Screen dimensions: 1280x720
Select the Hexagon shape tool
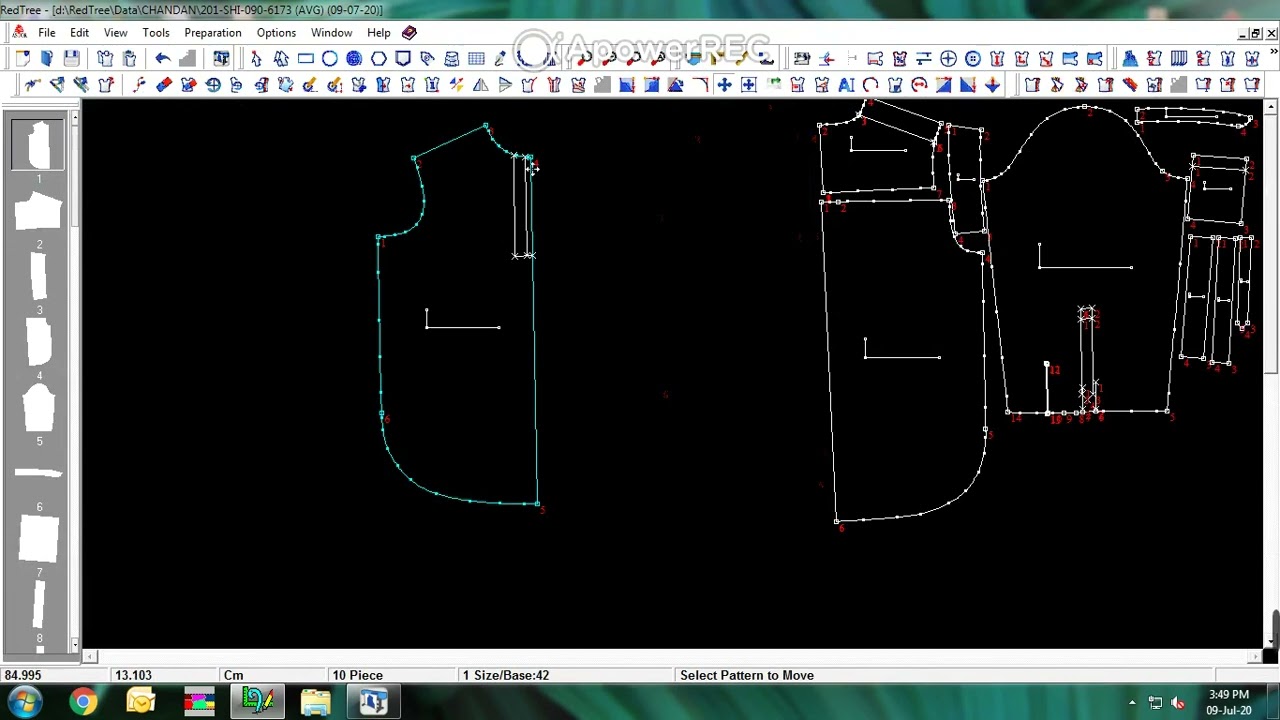pyautogui.click(x=378, y=59)
